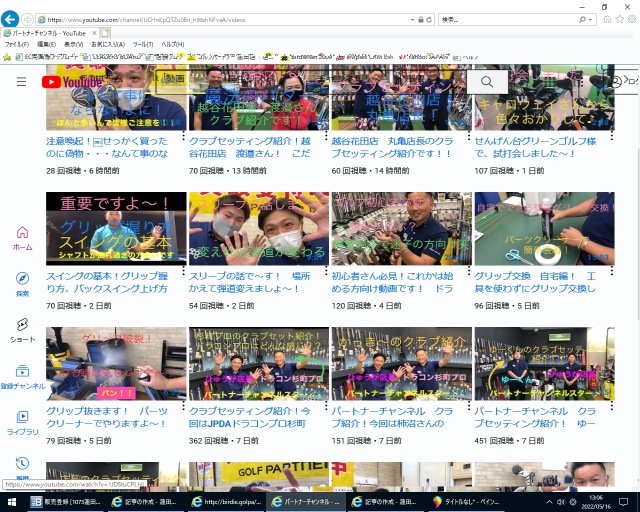640x512 pixels.
Task: Open the new tab button beside the YouTube tab
Action: 105,33
